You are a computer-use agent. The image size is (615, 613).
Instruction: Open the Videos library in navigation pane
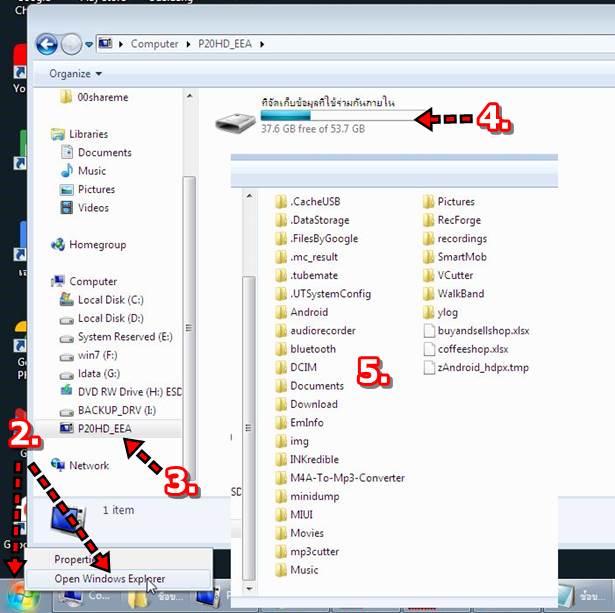[x=84, y=208]
